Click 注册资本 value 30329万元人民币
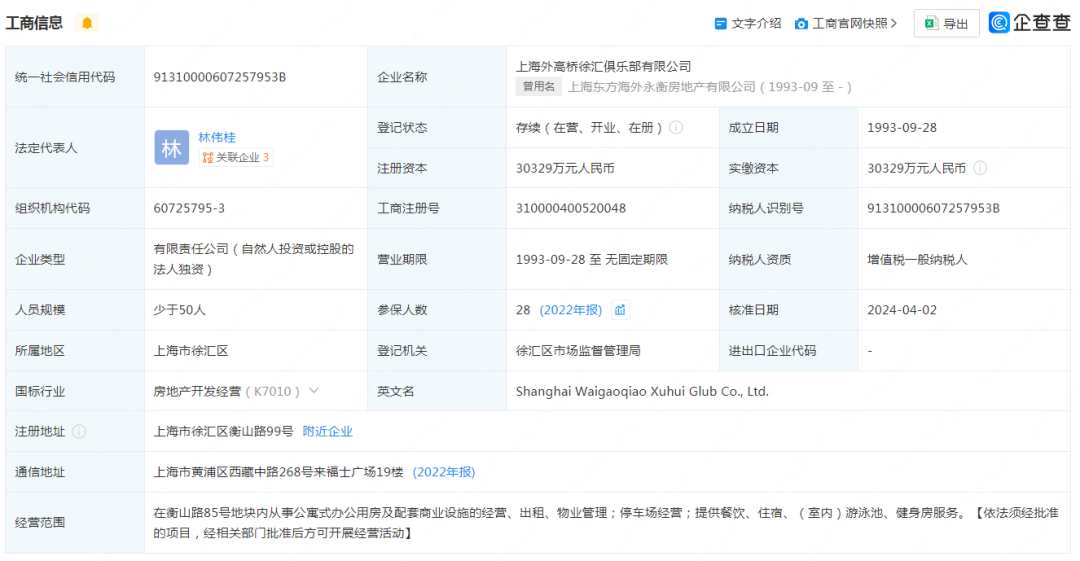 (x=565, y=168)
